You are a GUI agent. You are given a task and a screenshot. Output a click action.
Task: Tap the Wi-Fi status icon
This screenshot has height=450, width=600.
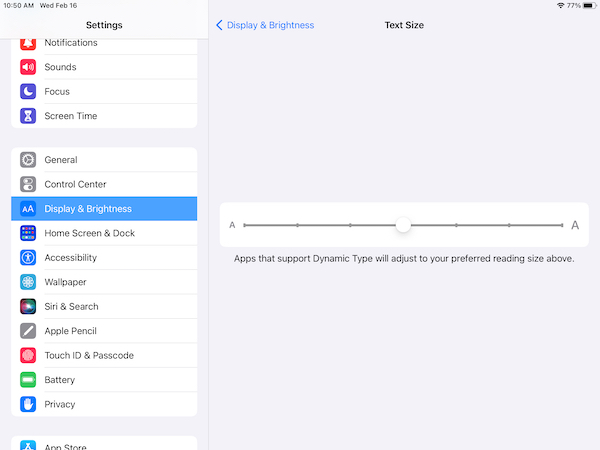pos(561,5)
